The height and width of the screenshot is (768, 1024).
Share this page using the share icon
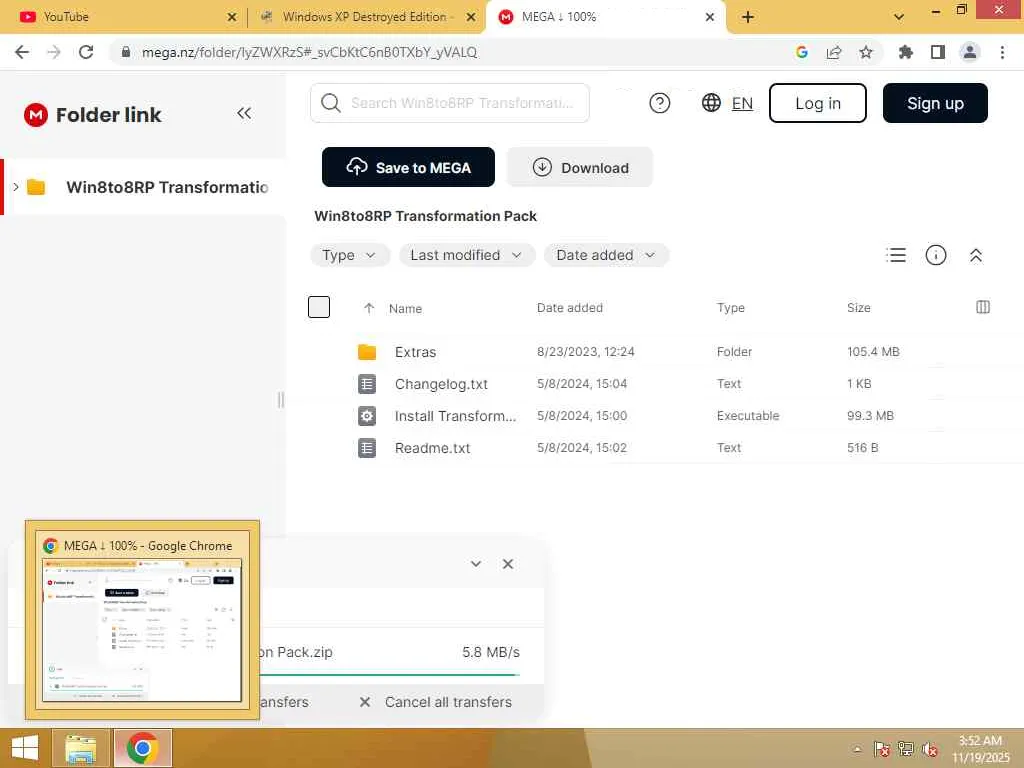tap(834, 52)
